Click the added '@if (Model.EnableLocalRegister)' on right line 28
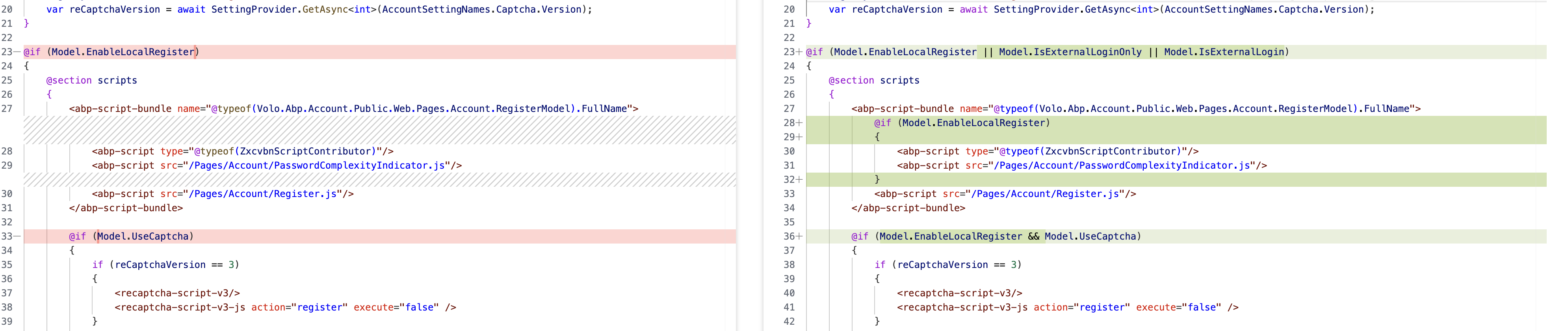 (x=962, y=123)
